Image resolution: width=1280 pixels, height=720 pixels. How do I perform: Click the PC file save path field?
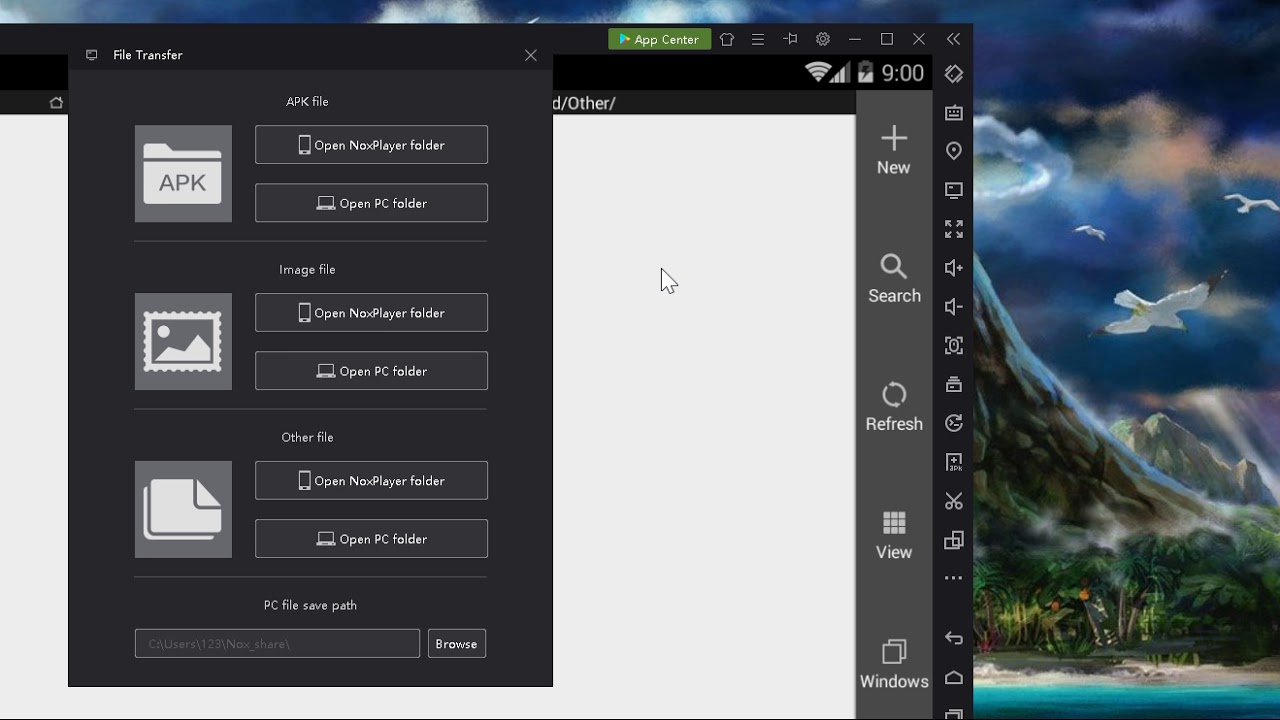coord(277,644)
